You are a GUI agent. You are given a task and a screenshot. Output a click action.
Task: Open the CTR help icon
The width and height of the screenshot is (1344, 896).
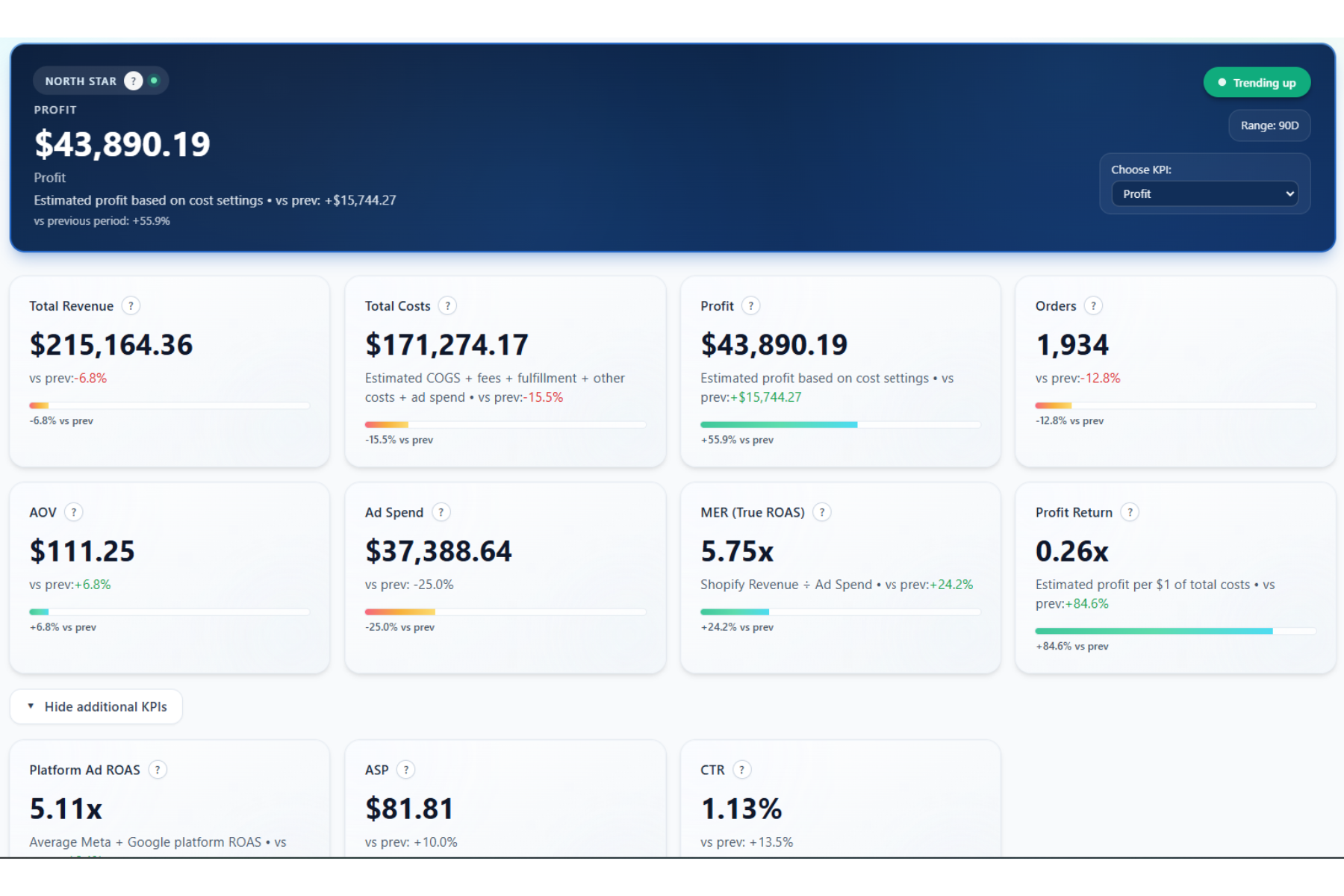[741, 770]
